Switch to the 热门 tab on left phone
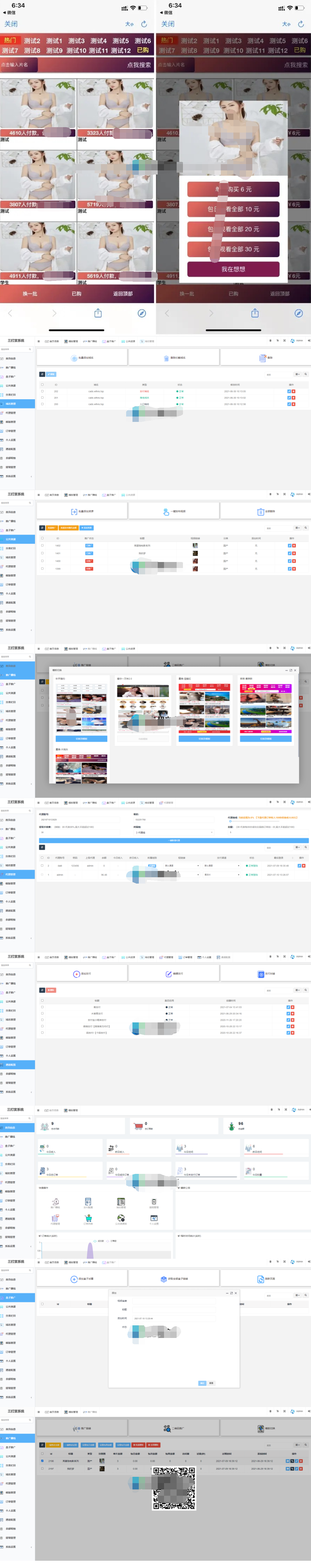Image resolution: width=311 pixels, height=1568 pixels. pyautogui.click(x=10, y=41)
